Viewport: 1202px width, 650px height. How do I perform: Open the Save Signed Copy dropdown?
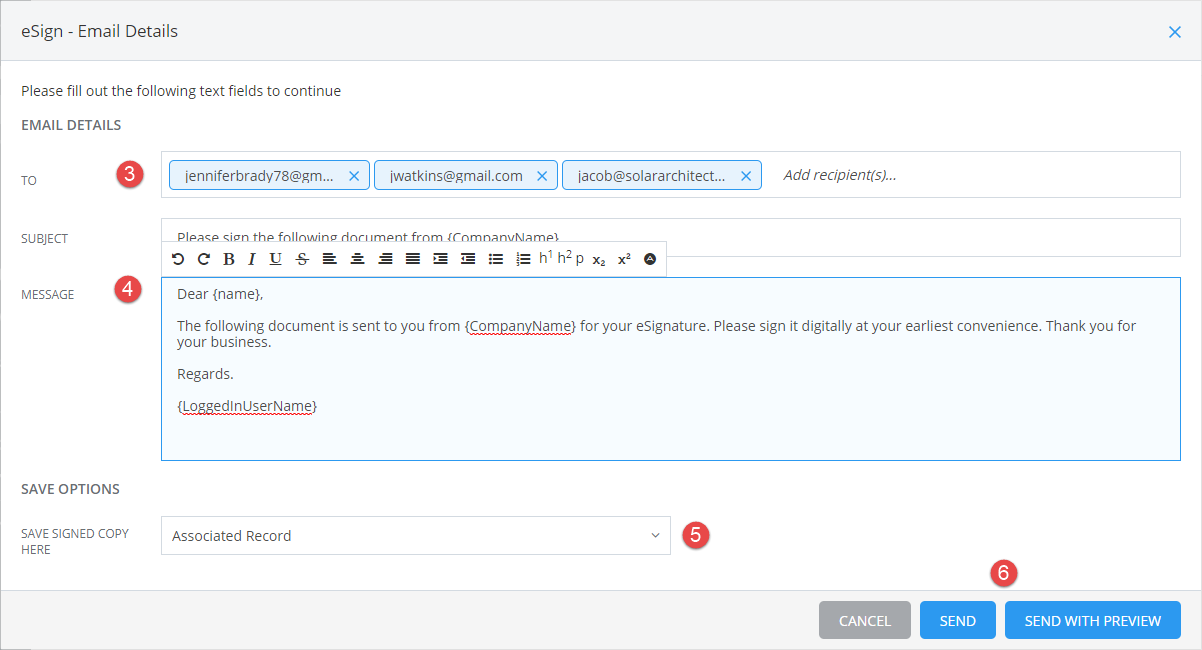(655, 535)
